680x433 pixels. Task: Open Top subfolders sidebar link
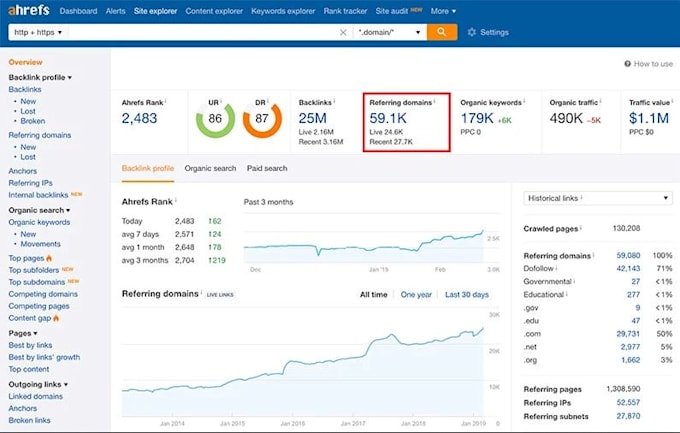pos(33,270)
